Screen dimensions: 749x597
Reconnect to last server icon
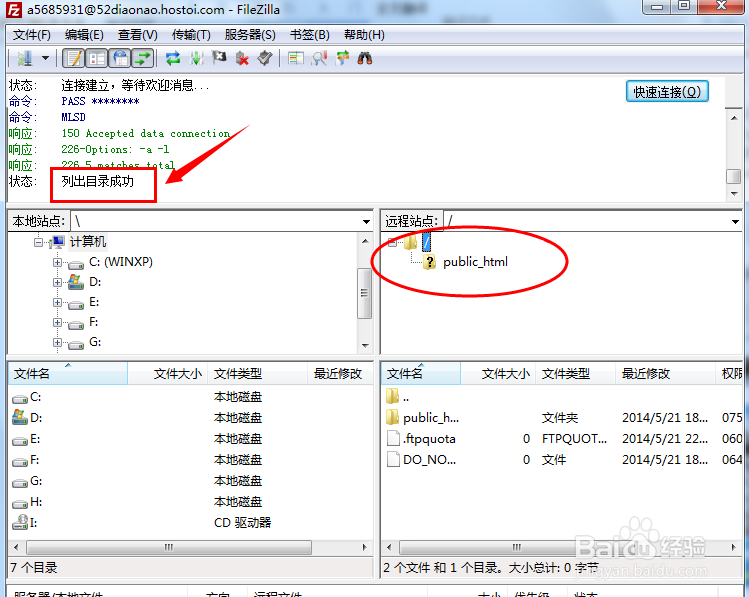[x=265, y=59]
